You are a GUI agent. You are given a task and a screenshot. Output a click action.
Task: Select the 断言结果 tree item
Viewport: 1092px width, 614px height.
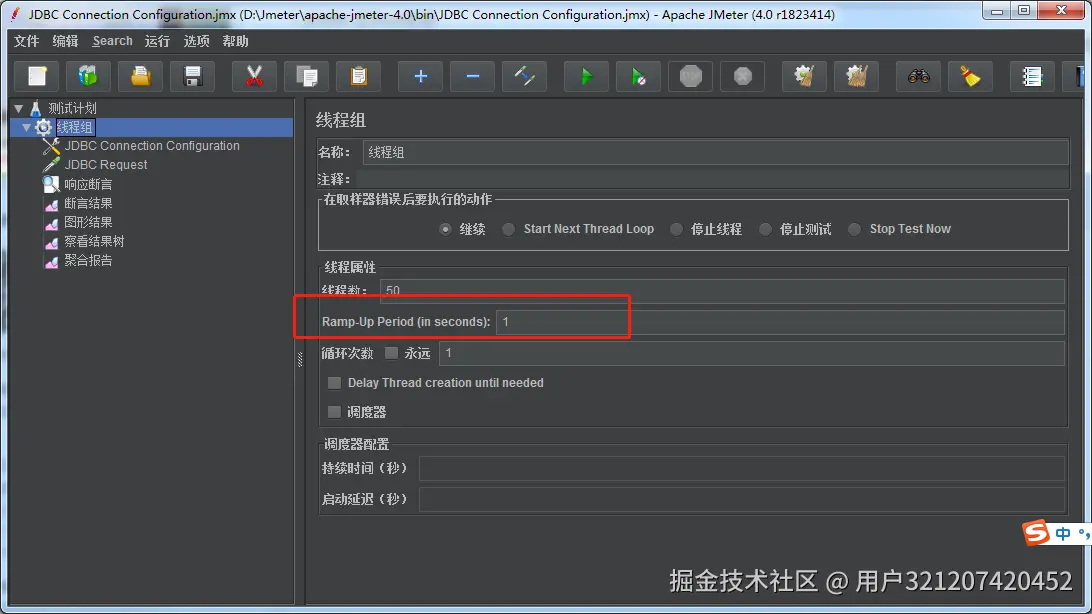[x=88, y=203]
